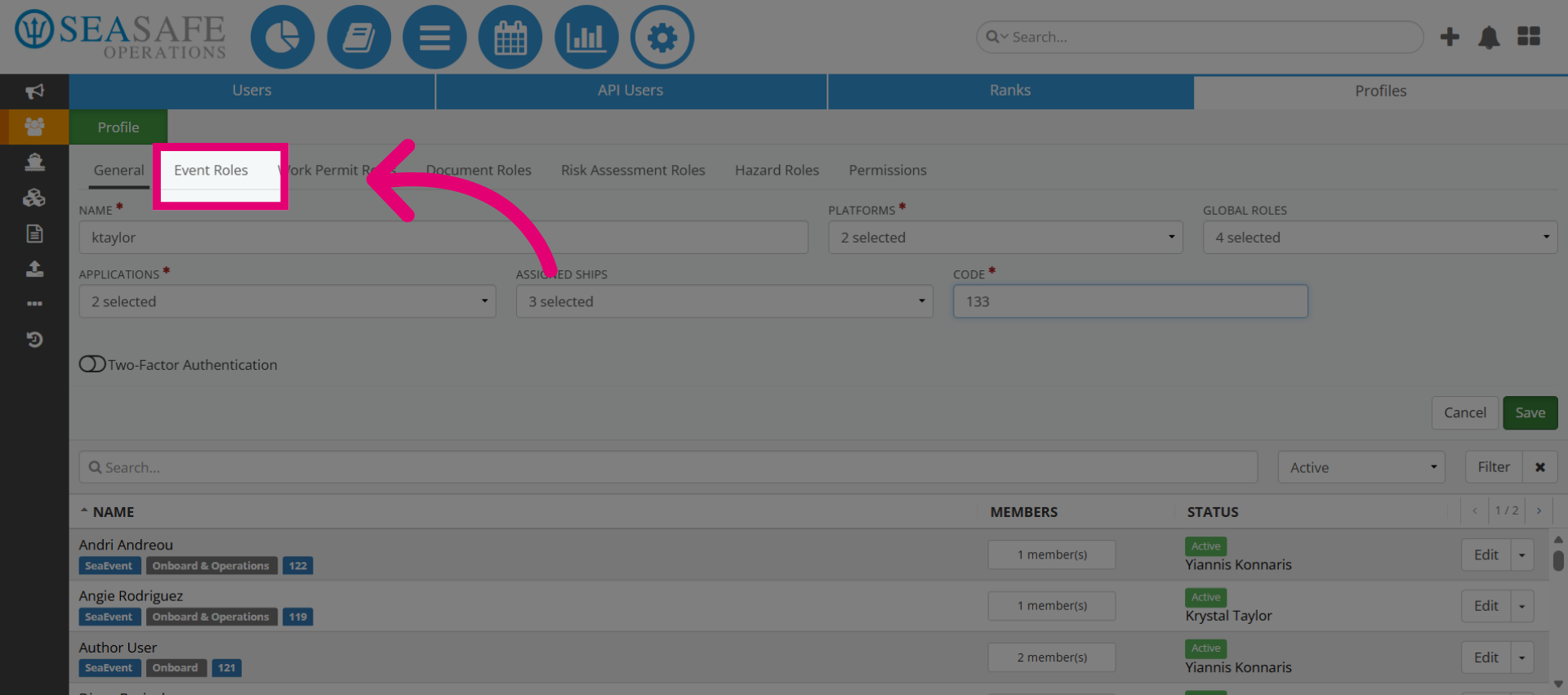This screenshot has height=695, width=1568.
Task: Open the Document Roles sub-tab
Action: (x=479, y=170)
